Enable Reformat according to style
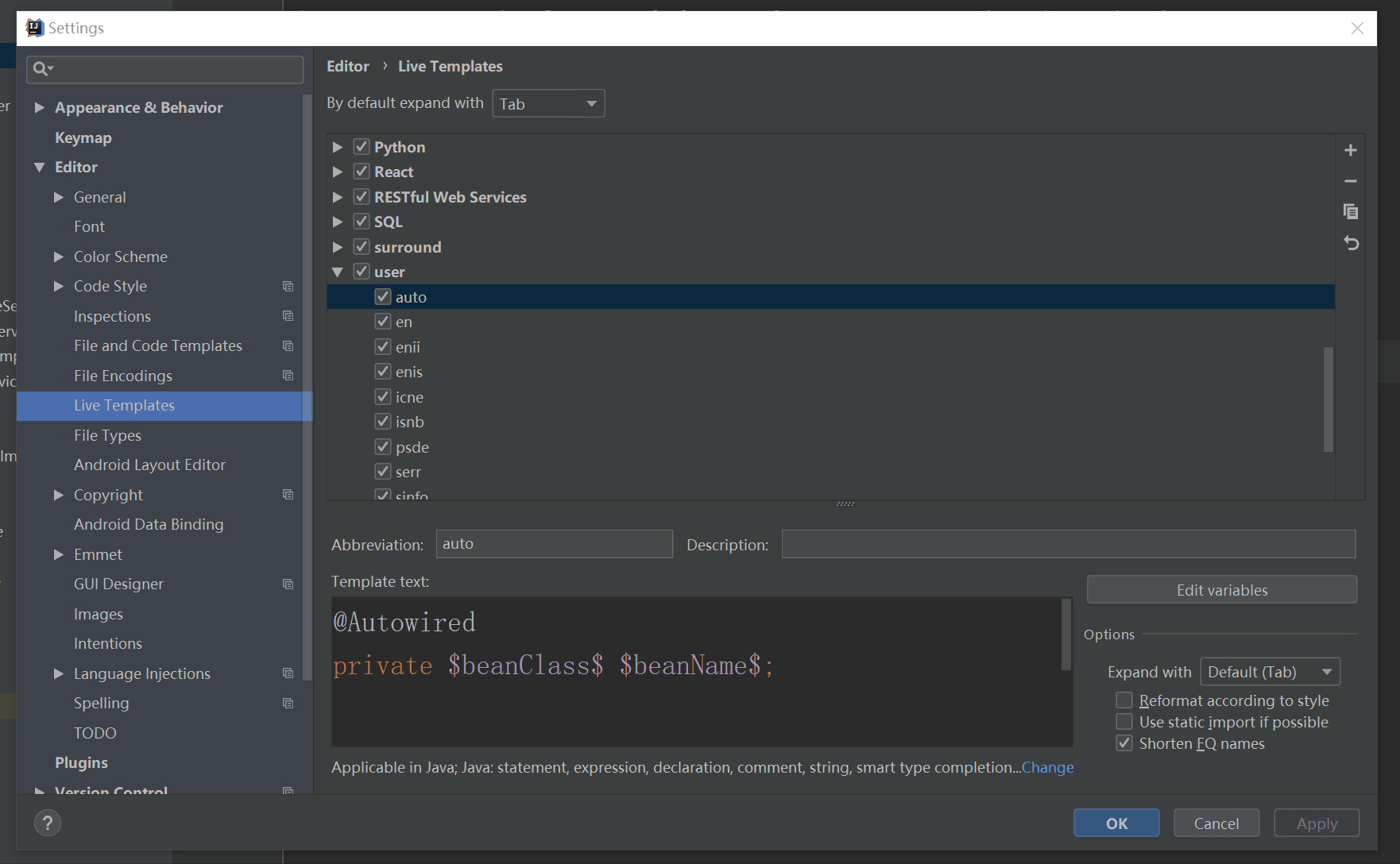The width and height of the screenshot is (1400, 864). pyautogui.click(x=1124, y=700)
